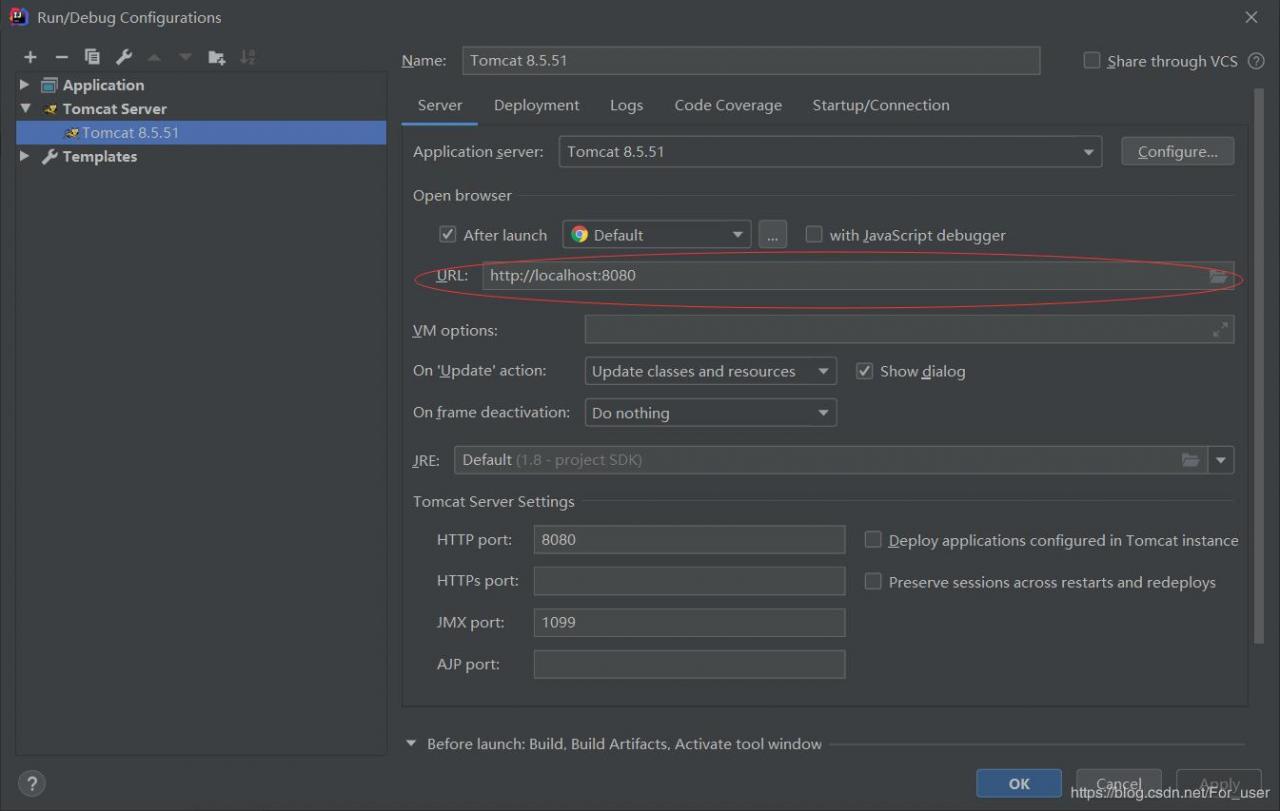This screenshot has width=1280, height=811.
Task: Select Tomcat 8.5.51 configuration in tree
Action: coord(201,133)
